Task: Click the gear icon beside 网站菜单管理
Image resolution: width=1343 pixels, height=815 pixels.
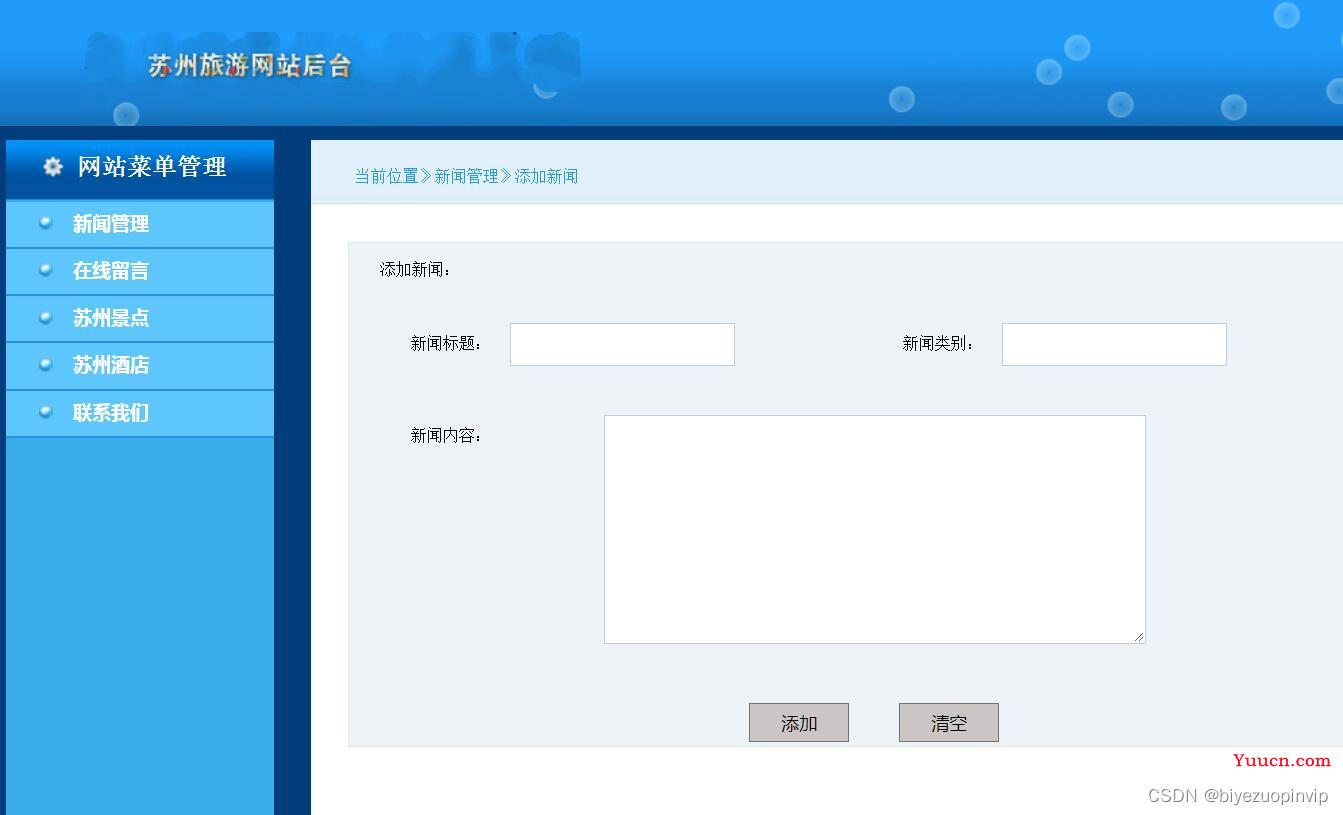Action: point(53,167)
